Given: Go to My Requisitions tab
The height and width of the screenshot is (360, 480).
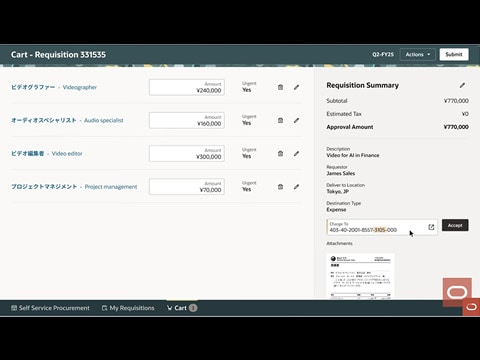Looking at the screenshot, I should 128,308.
